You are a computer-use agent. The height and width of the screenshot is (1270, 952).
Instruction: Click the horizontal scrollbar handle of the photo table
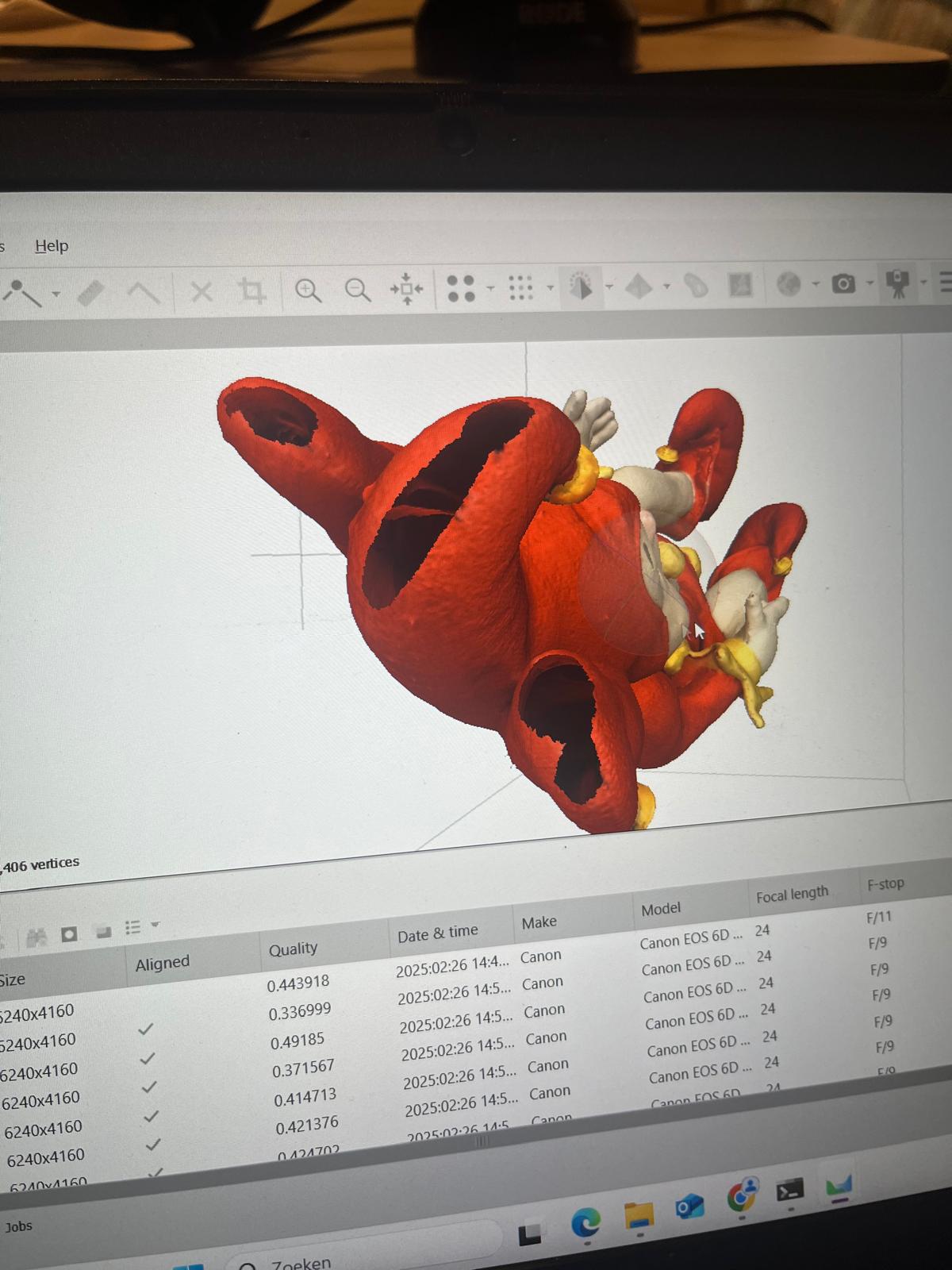482,1141
